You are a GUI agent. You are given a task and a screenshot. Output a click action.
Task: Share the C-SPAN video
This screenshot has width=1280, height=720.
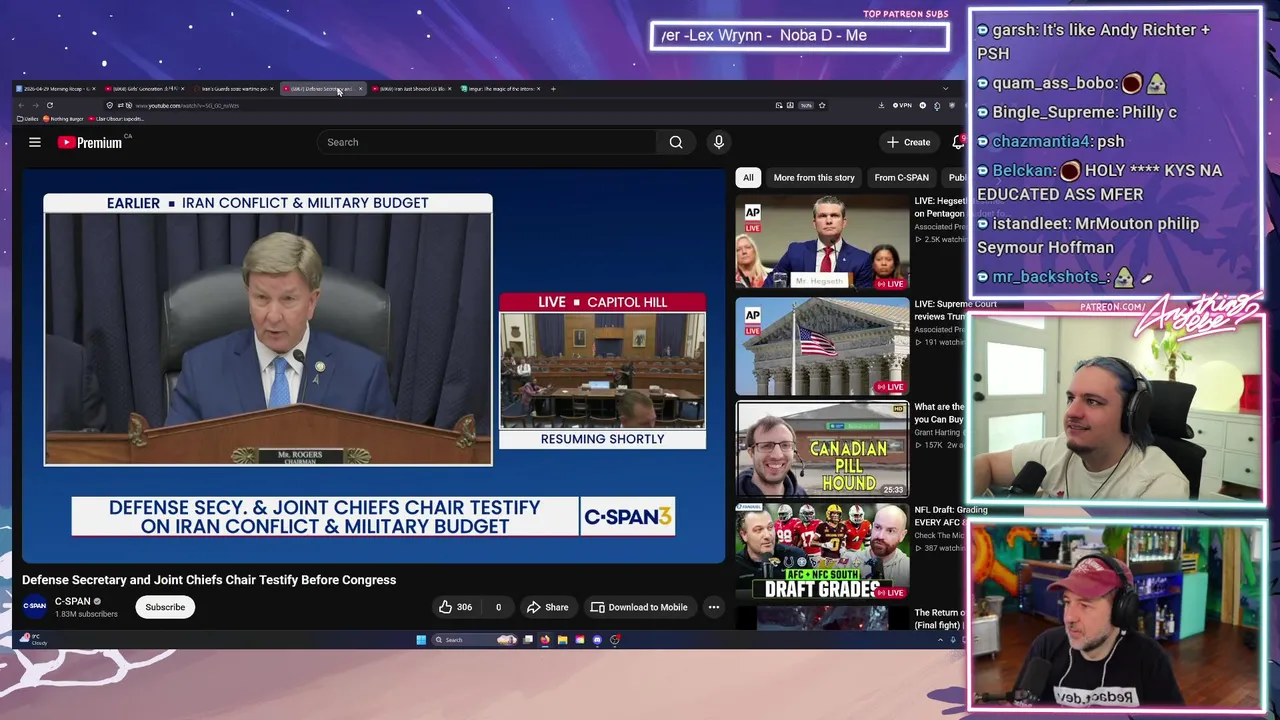547,607
